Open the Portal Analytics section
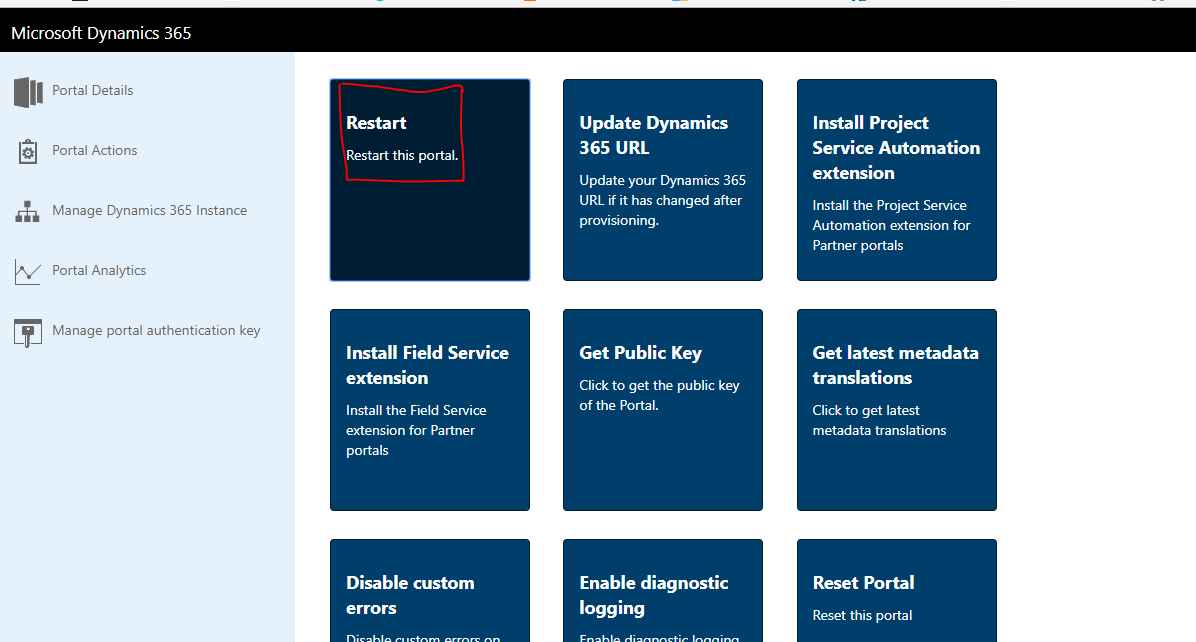The height and width of the screenshot is (642, 1196). point(99,270)
